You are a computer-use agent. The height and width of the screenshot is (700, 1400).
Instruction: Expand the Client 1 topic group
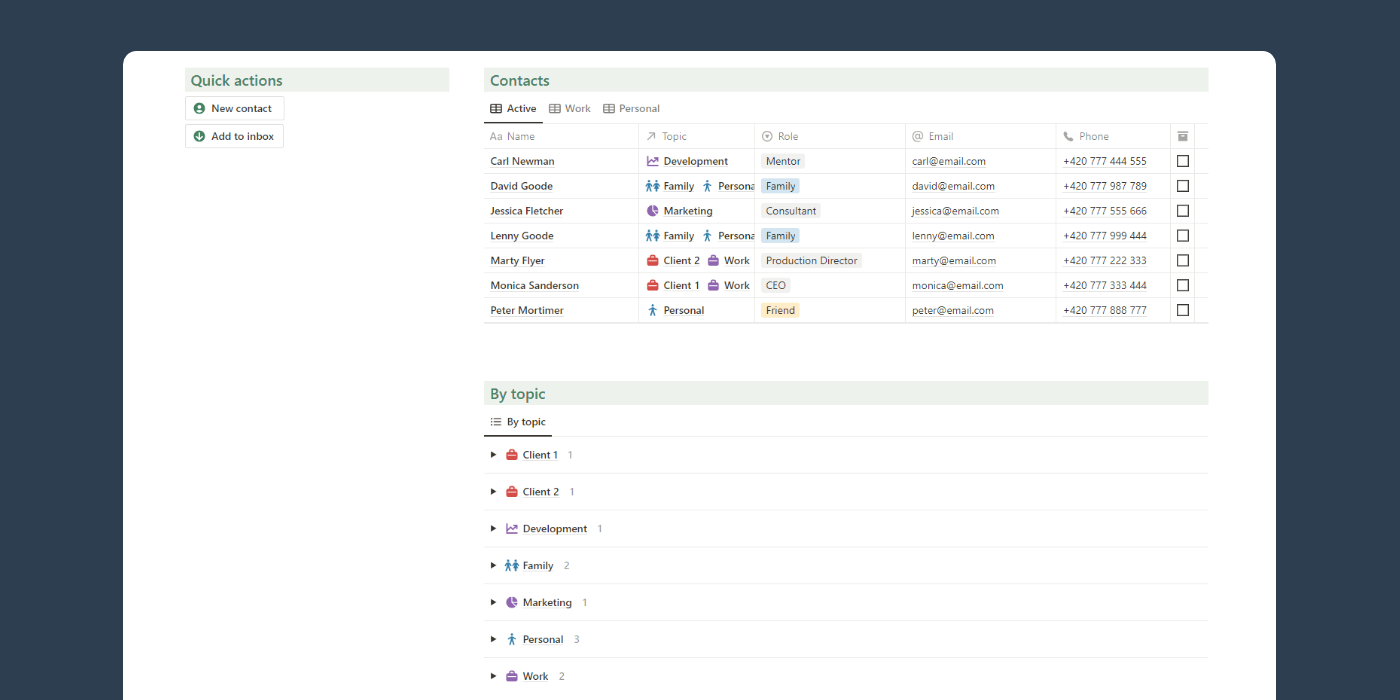(493, 455)
